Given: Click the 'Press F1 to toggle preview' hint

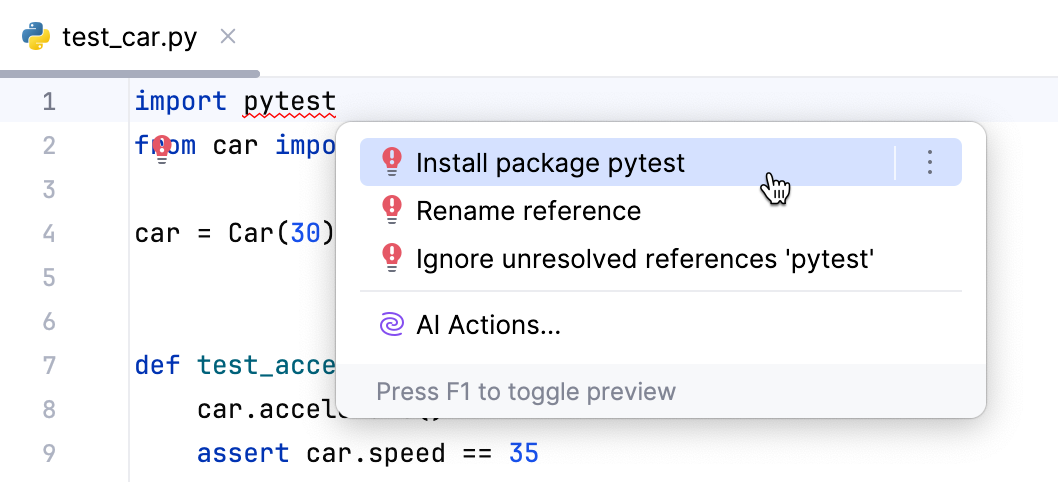Looking at the screenshot, I should point(525,391).
